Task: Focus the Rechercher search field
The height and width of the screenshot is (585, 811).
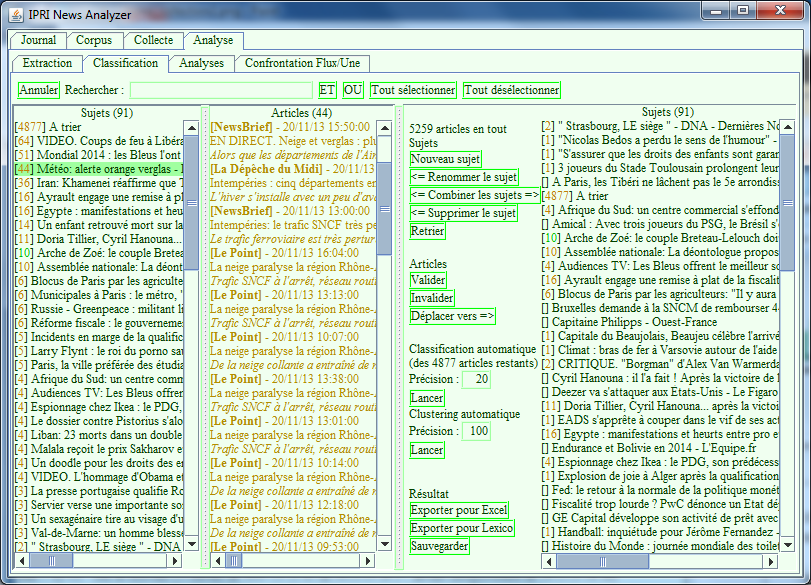Action: (x=221, y=90)
